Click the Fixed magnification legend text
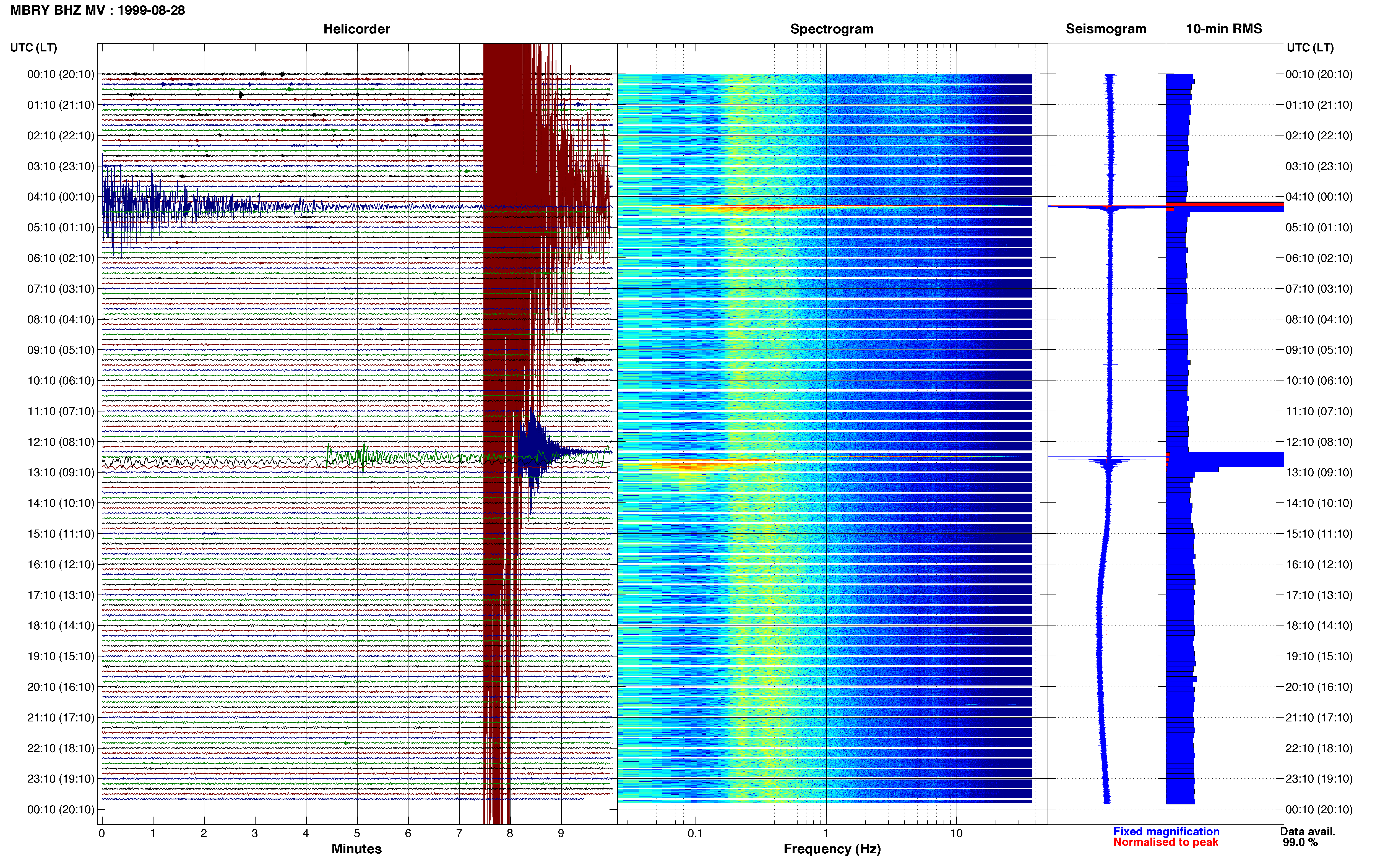Viewport: 1388px width, 868px height. 1166,831
